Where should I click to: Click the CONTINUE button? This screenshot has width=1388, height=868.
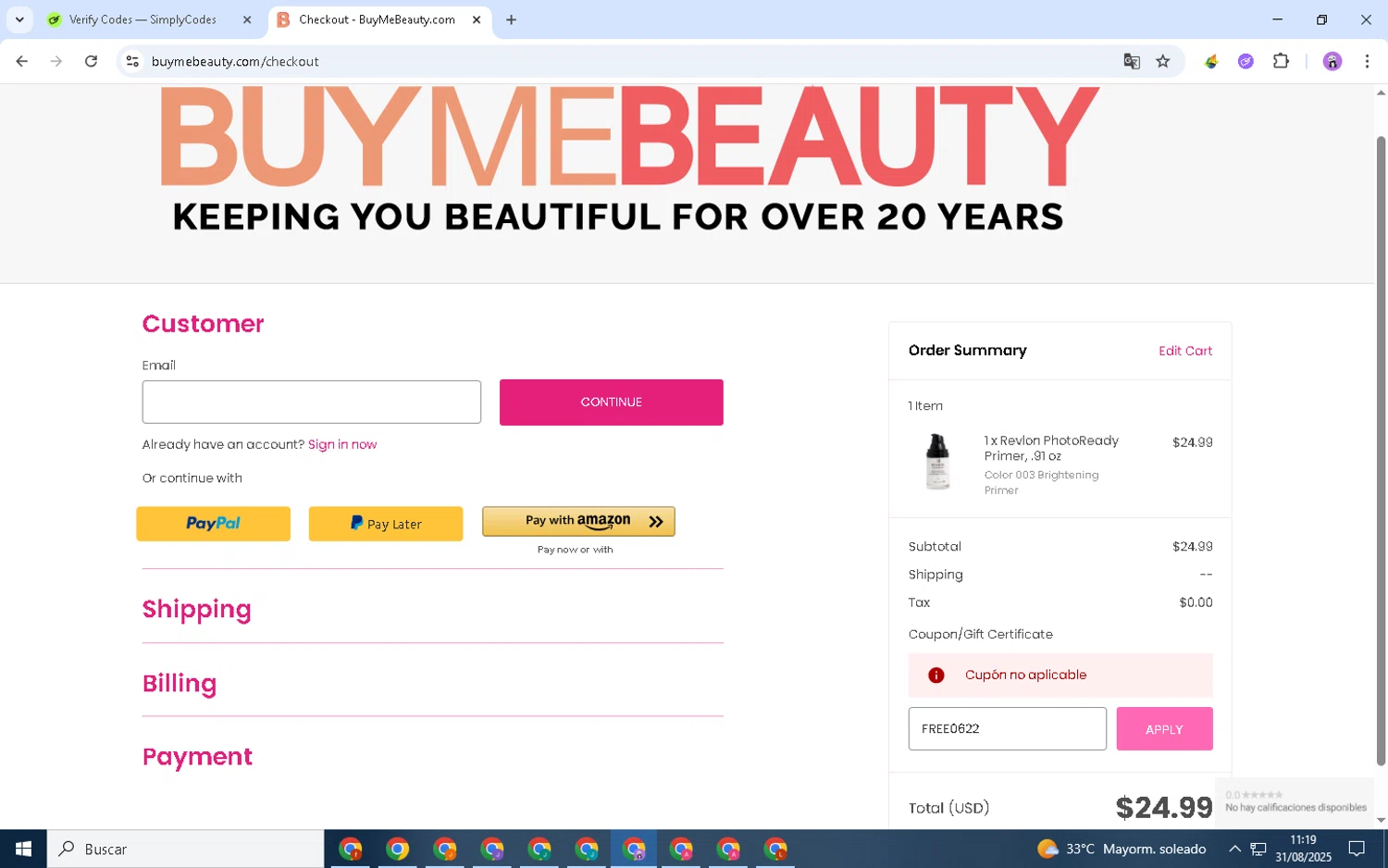tap(611, 402)
